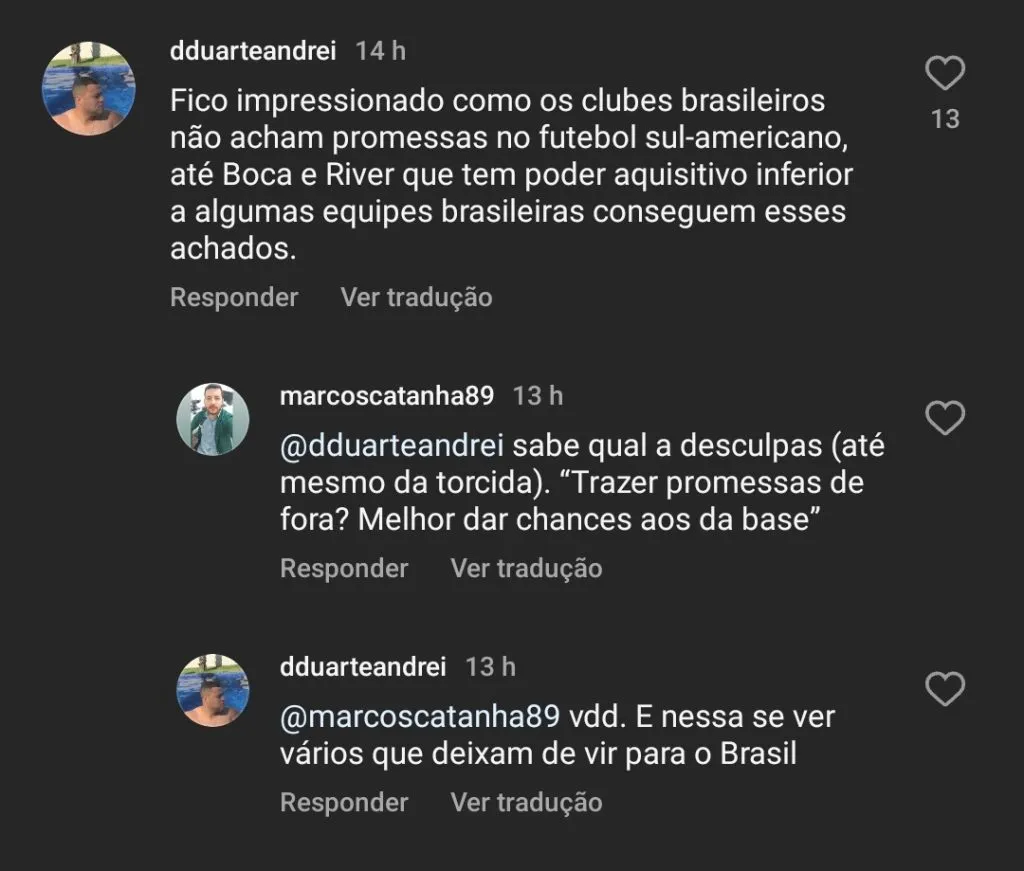This screenshot has height=871, width=1024.
Task: Like the reply starting with @marcoscatanha89 vdd
Action: (x=944, y=688)
